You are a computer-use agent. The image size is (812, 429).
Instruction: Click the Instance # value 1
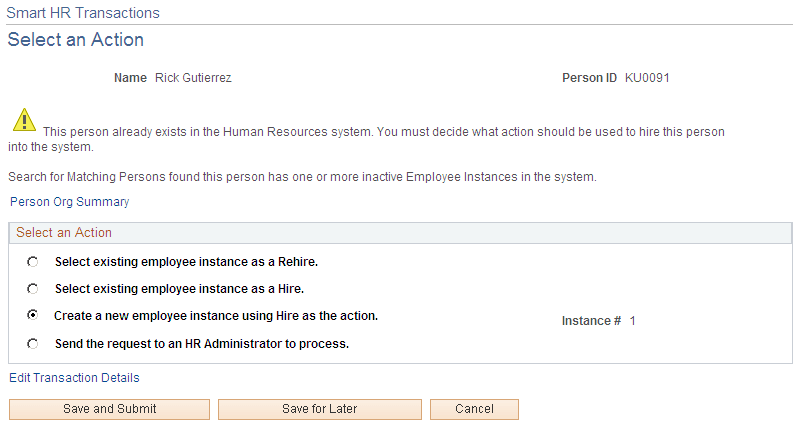click(x=633, y=321)
